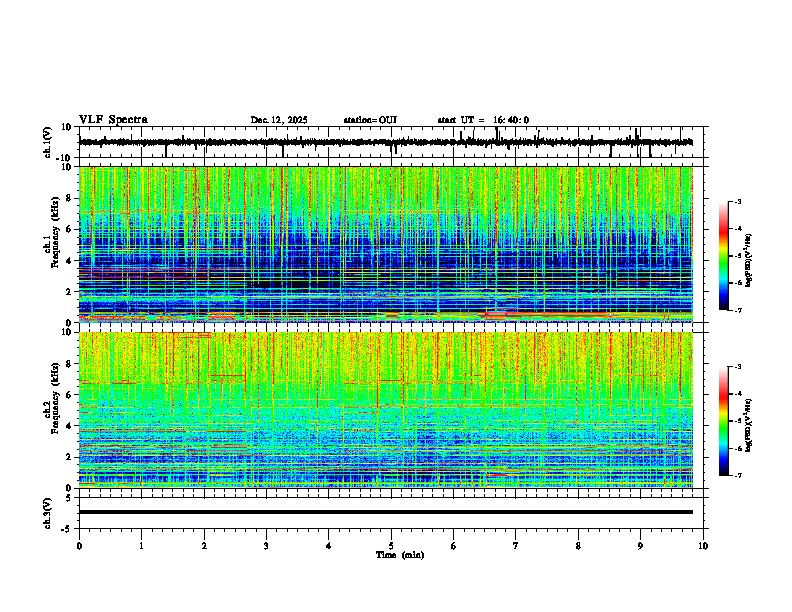
Task: Click the -7 label on ch.1 color scale
Action: pos(738,310)
